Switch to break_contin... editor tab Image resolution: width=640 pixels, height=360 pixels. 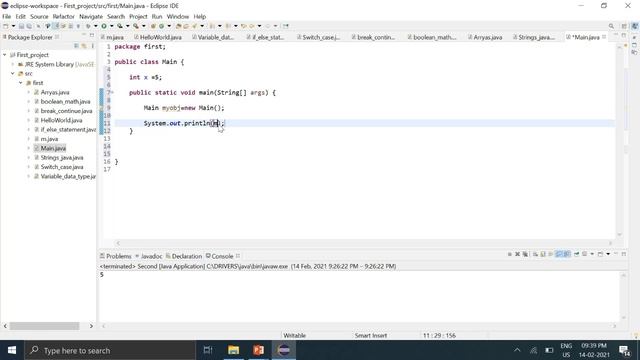pos(373,37)
